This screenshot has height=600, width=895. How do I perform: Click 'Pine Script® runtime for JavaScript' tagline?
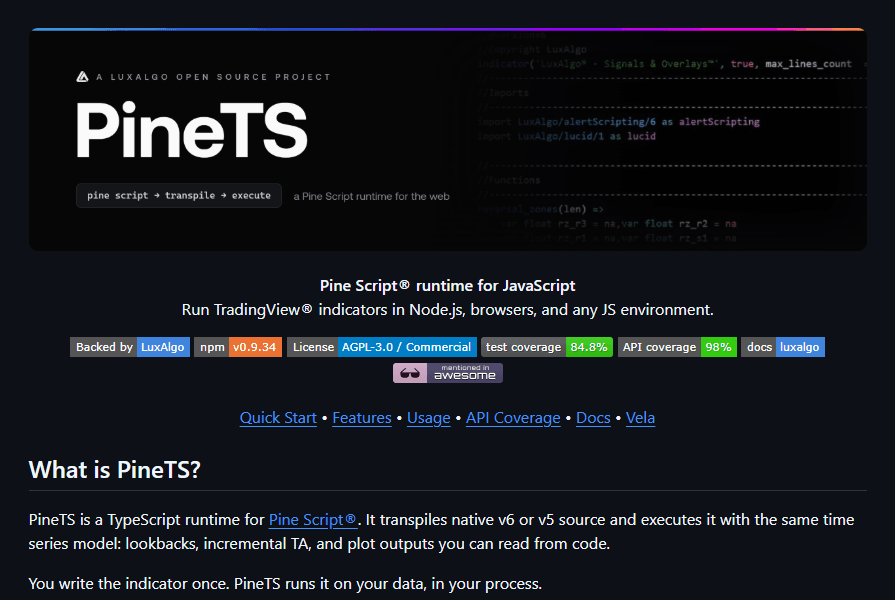pos(448,285)
